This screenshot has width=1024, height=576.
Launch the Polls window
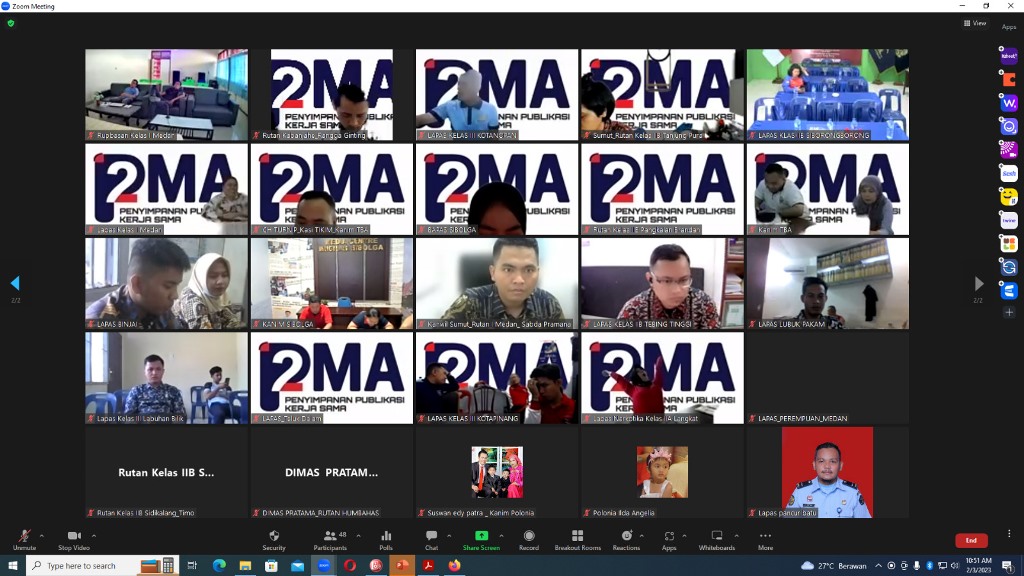386,540
